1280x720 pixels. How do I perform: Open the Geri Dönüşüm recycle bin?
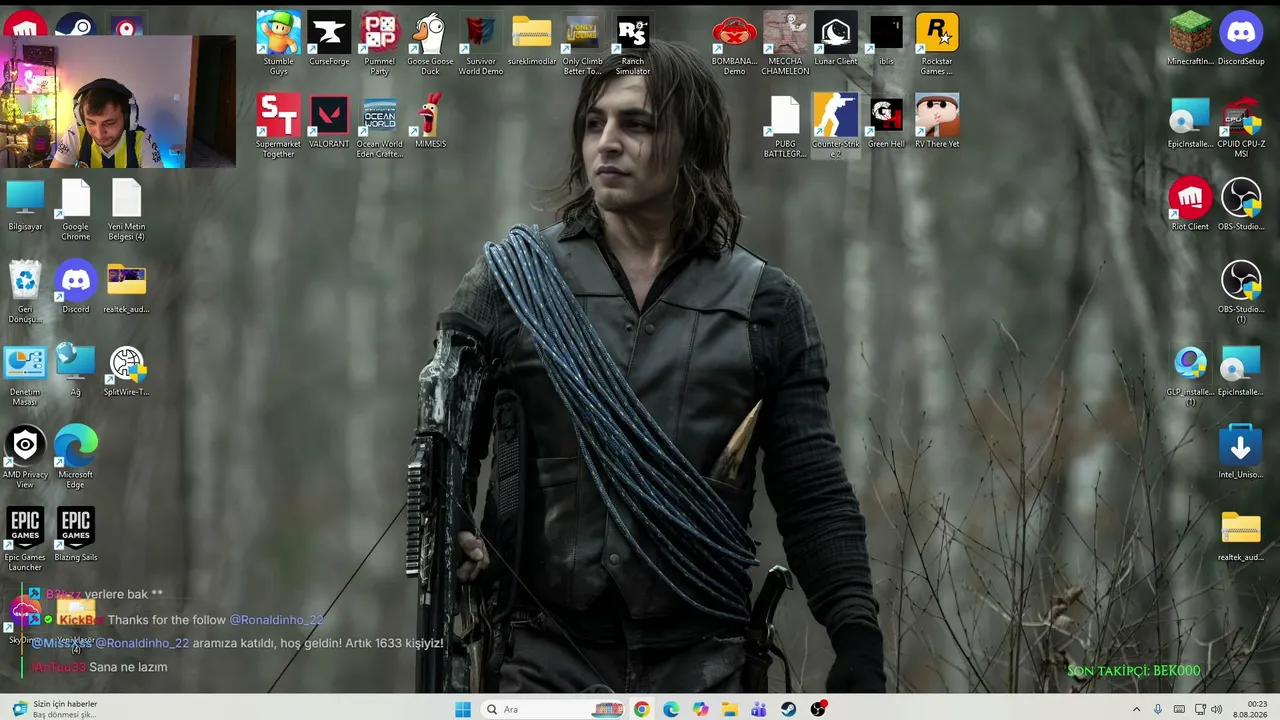pos(25,292)
